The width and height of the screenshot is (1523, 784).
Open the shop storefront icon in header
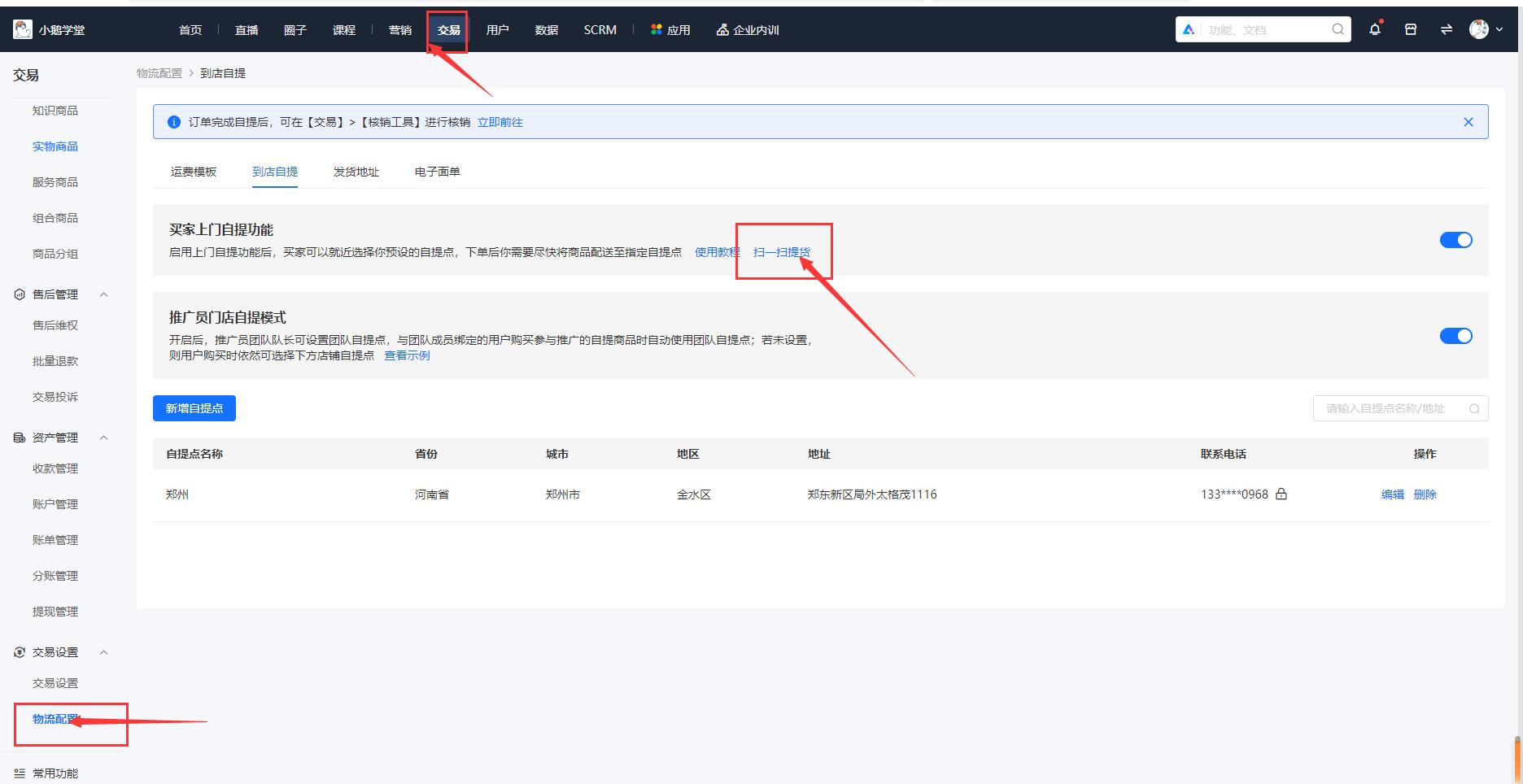click(x=1411, y=29)
